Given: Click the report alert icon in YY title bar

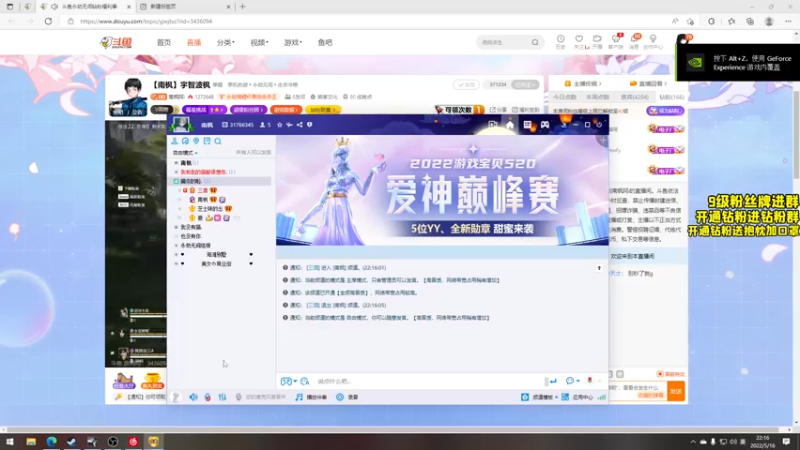Looking at the screenshot, I should 309,124.
